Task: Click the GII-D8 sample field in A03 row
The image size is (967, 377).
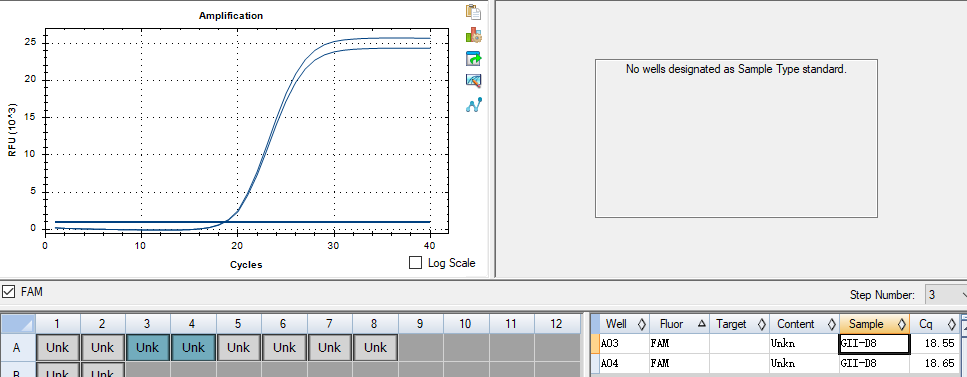Action: pos(874,344)
